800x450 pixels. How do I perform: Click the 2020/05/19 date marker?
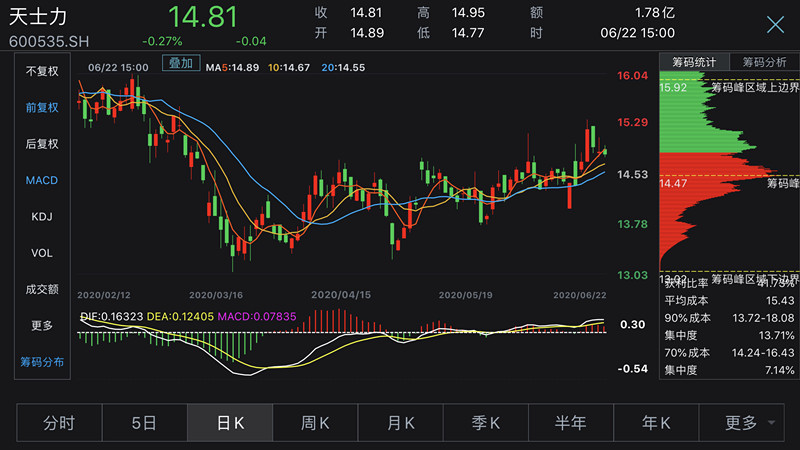(465, 295)
